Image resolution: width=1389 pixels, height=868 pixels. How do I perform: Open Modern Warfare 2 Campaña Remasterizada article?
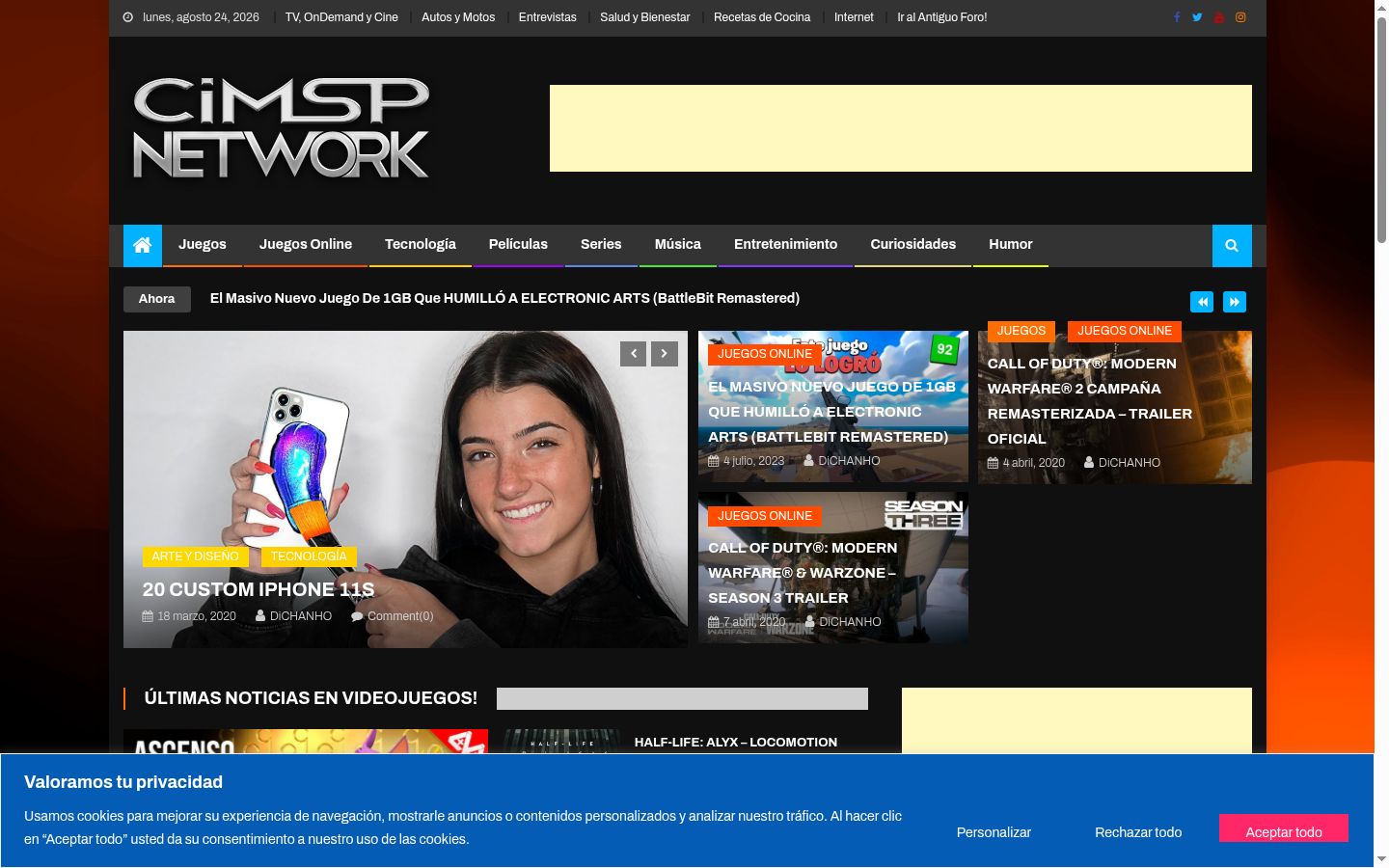click(1090, 401)
